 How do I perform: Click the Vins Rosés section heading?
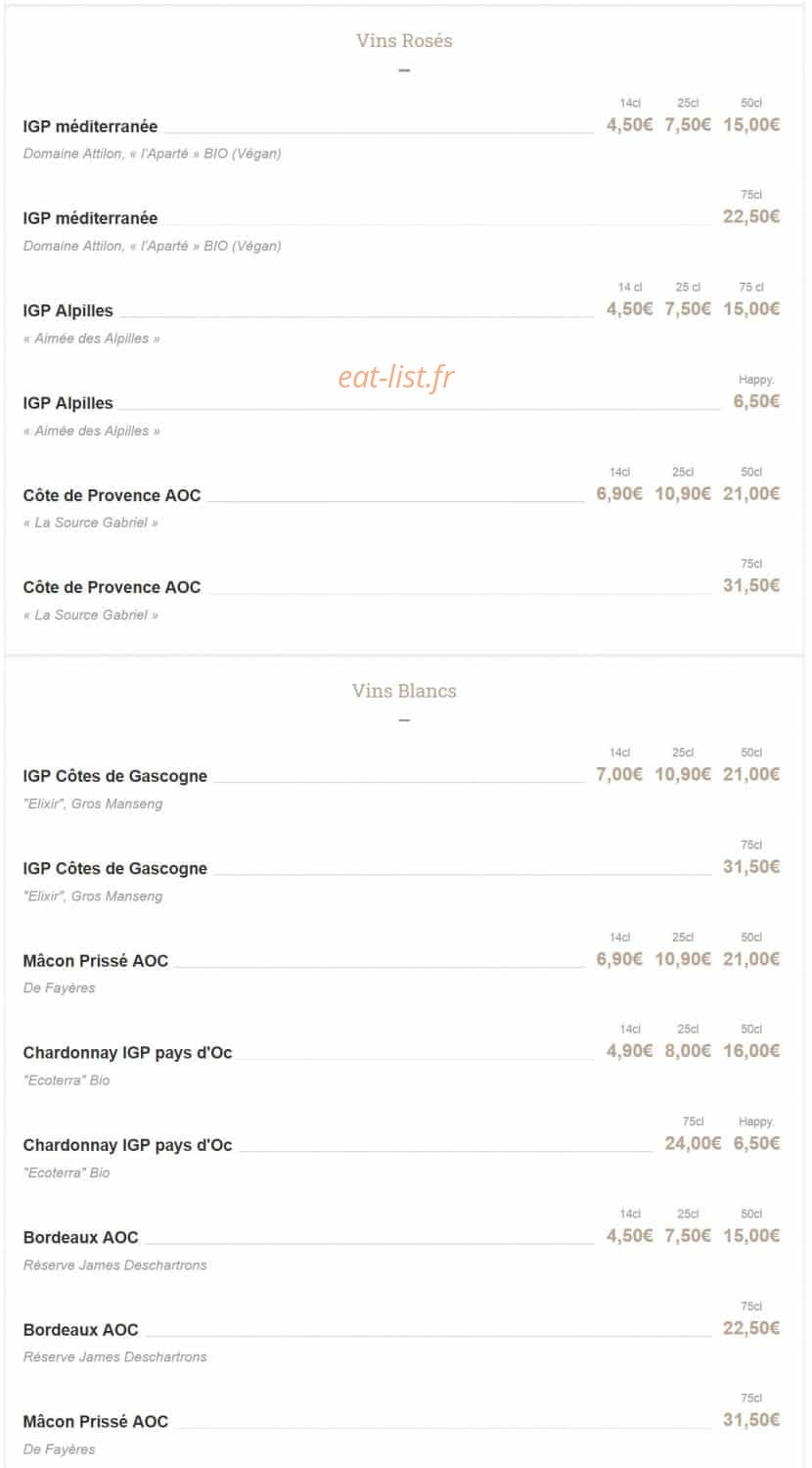pos(404,41)
